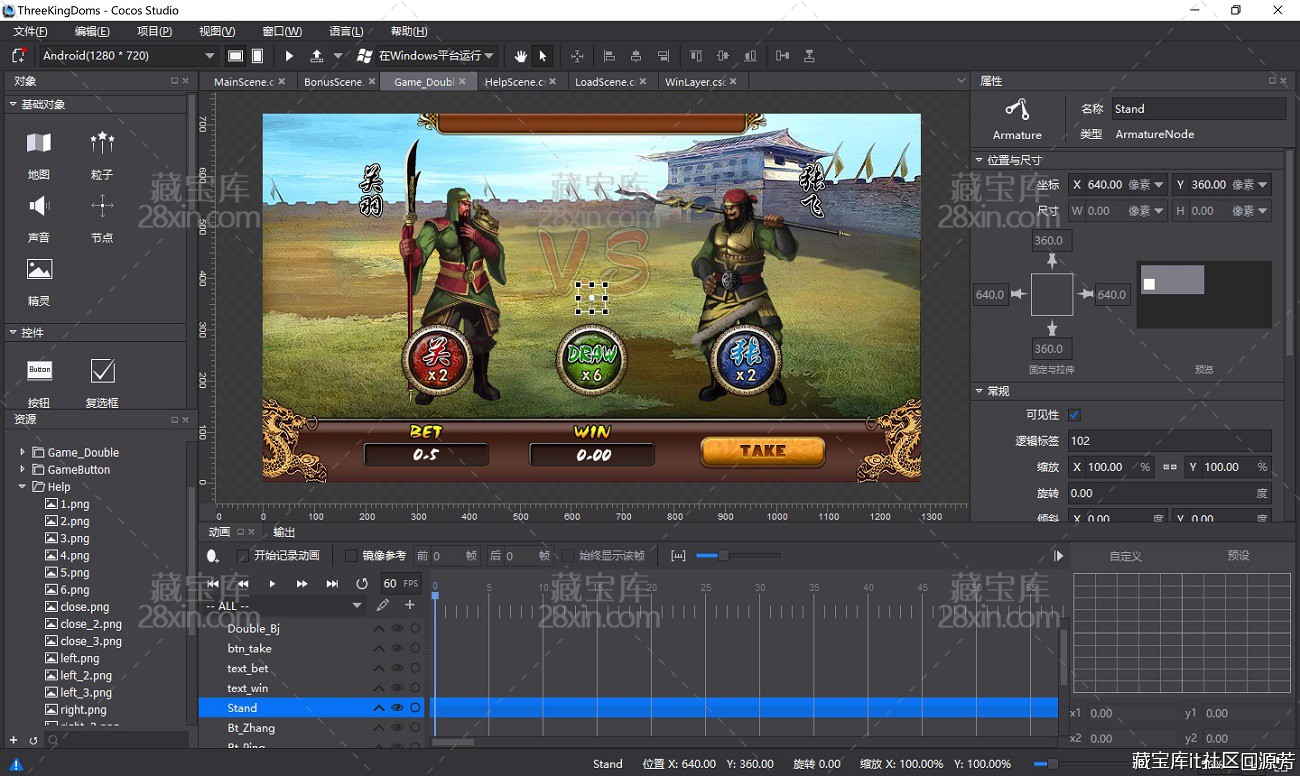Viewport: 1300px width, 776px height.
Task: Enable 开始记录动画 checkbox
Action: tap(242, 556)
